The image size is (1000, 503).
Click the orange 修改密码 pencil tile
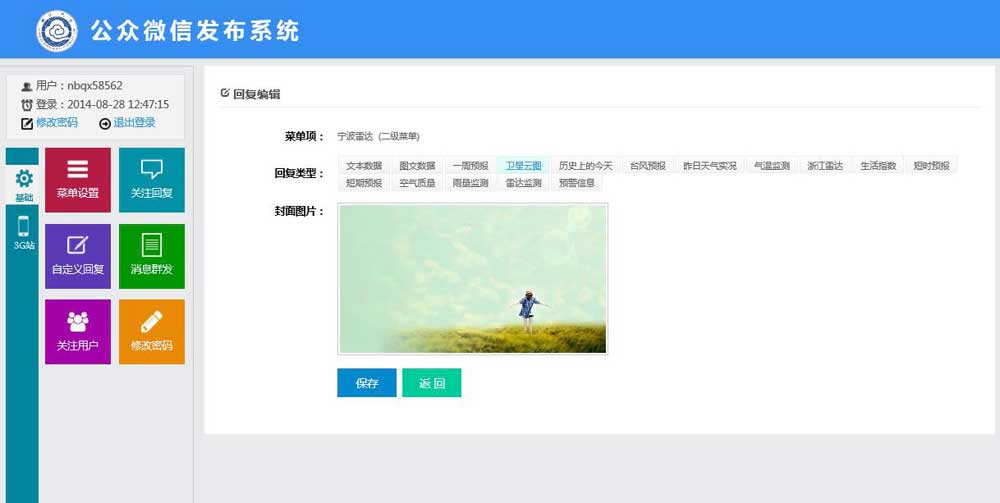pos(151,332)
